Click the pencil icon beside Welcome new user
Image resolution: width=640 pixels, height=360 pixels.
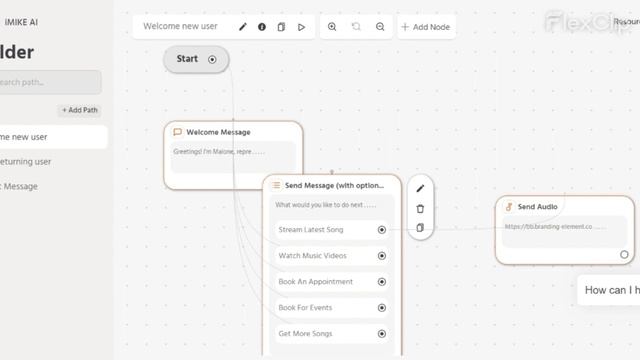pos(243,27)
